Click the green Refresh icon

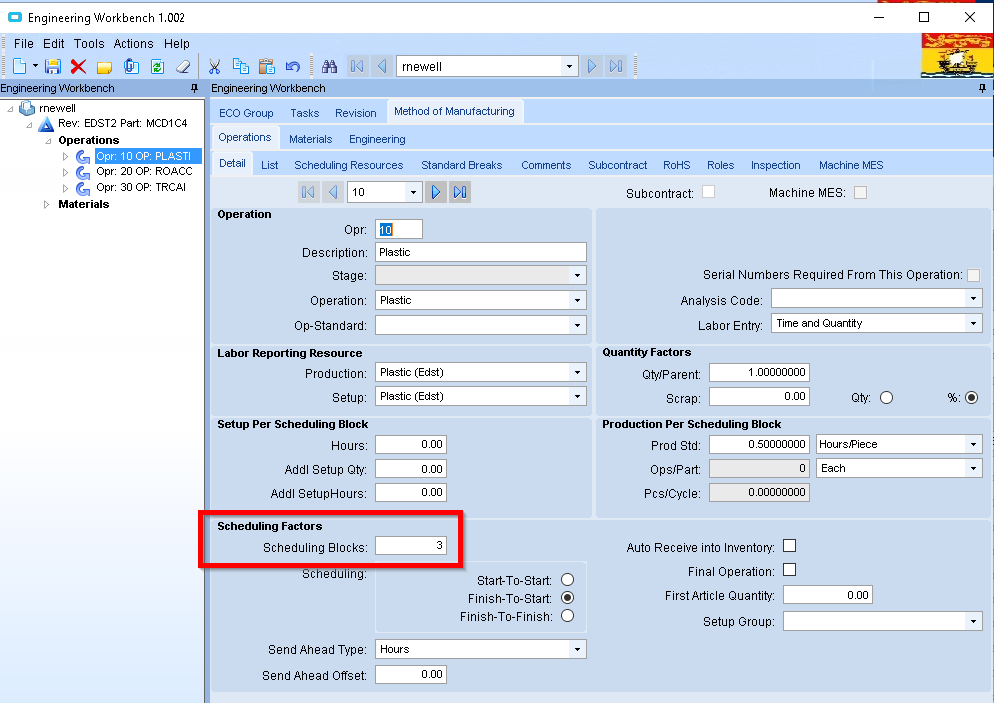click(x=157, y=66)
